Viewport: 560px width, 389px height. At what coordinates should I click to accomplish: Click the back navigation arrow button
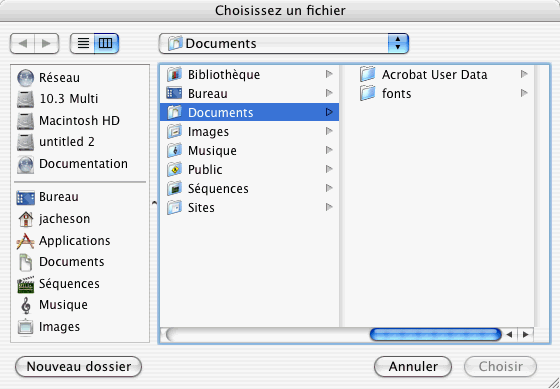22,44
